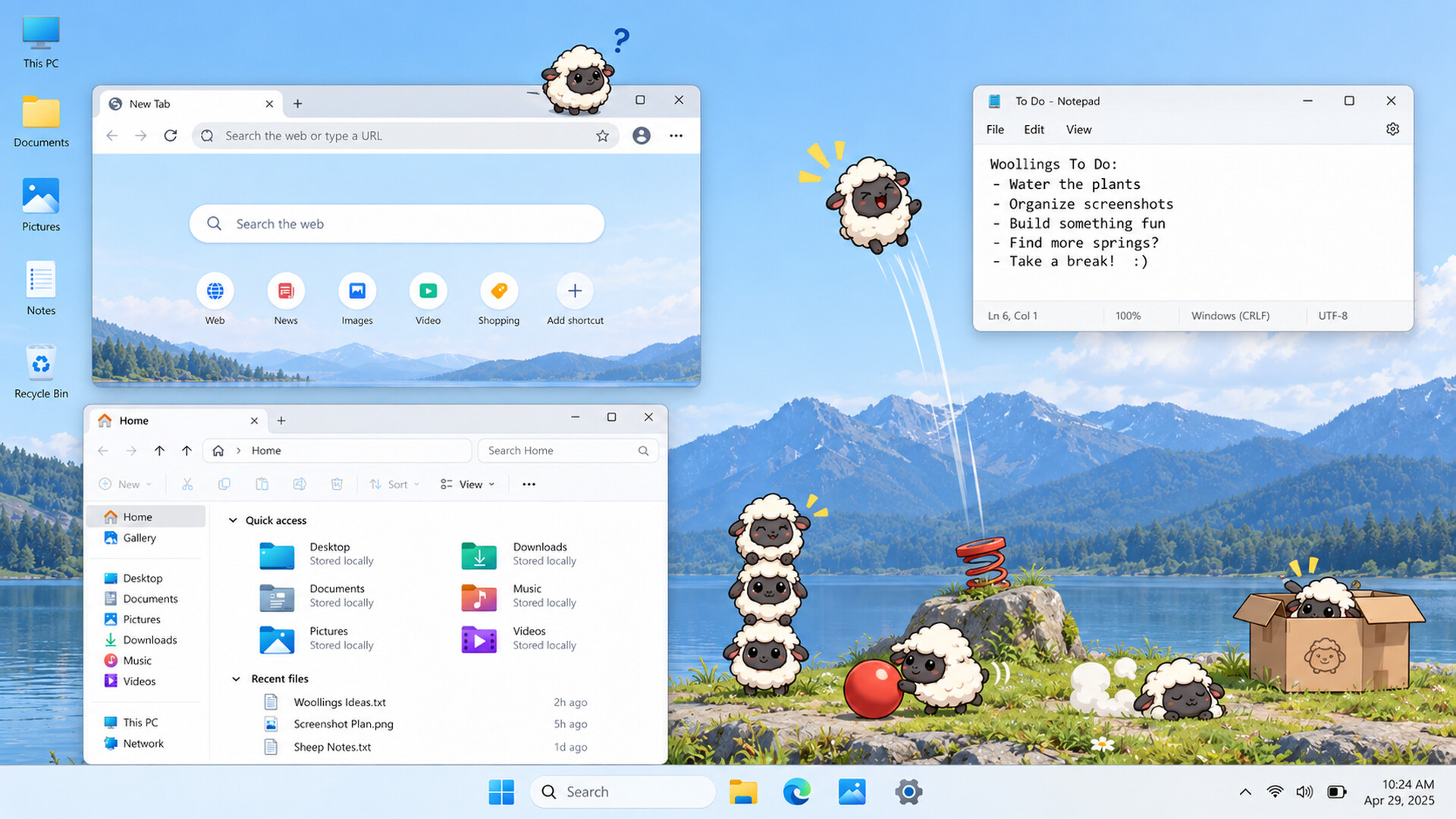The width and height of the screenshot is (1456, 819).
Task: Reload page in browser window
Action: tap(171, 136)
